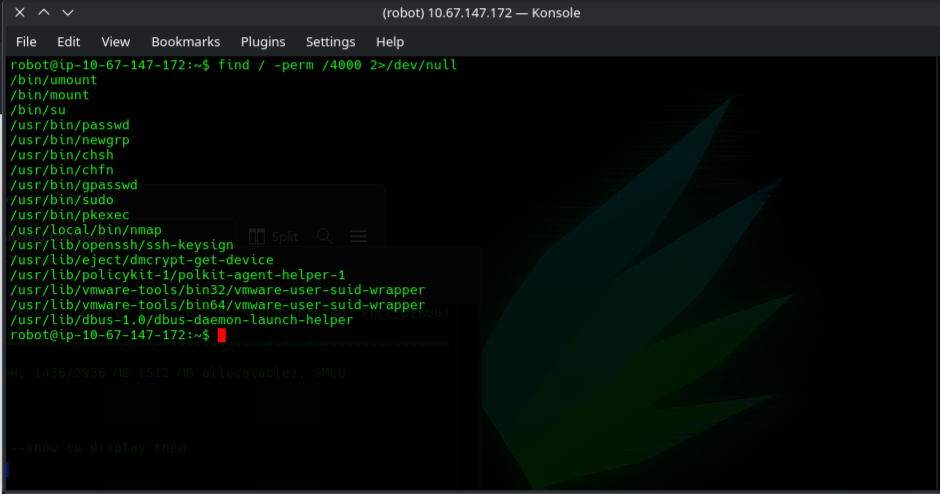Open the Plugins menu
Image resolution: width=940 pixels, height=494 pixels.
pos(263,42)
